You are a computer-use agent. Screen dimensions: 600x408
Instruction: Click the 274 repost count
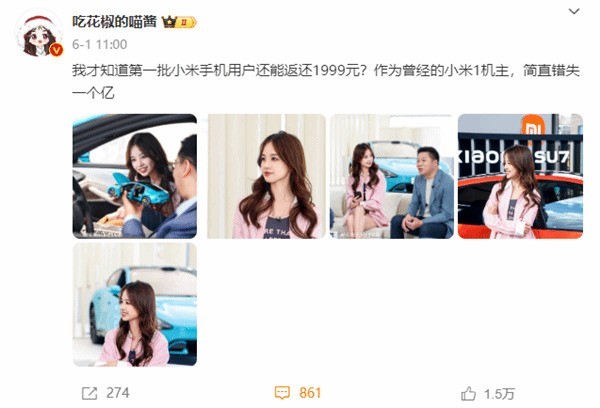coord(118,393)
